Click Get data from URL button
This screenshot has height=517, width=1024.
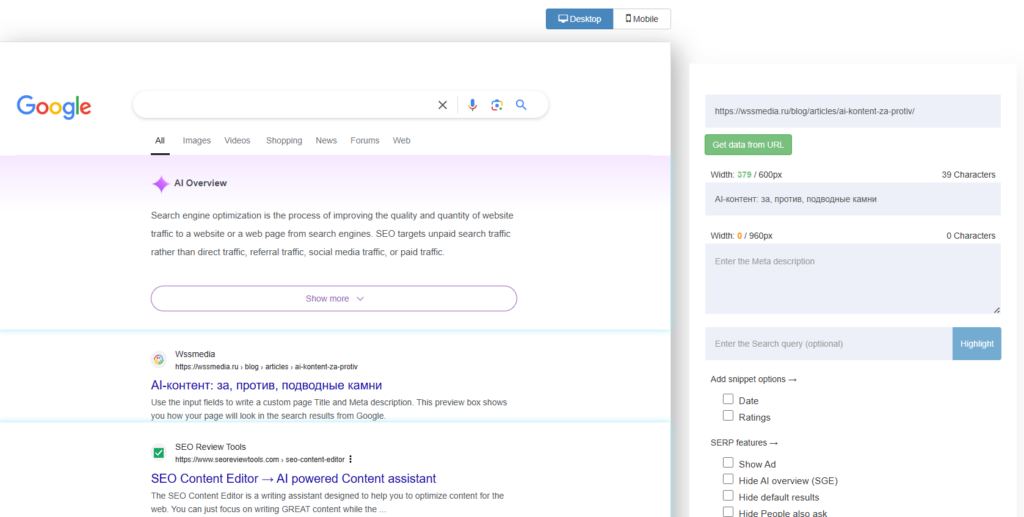coord(748,145)
